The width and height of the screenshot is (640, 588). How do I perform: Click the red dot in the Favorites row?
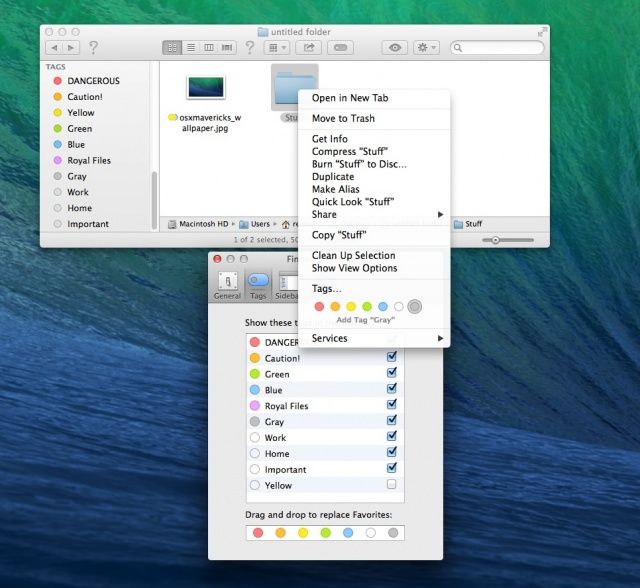click(258, 533)
